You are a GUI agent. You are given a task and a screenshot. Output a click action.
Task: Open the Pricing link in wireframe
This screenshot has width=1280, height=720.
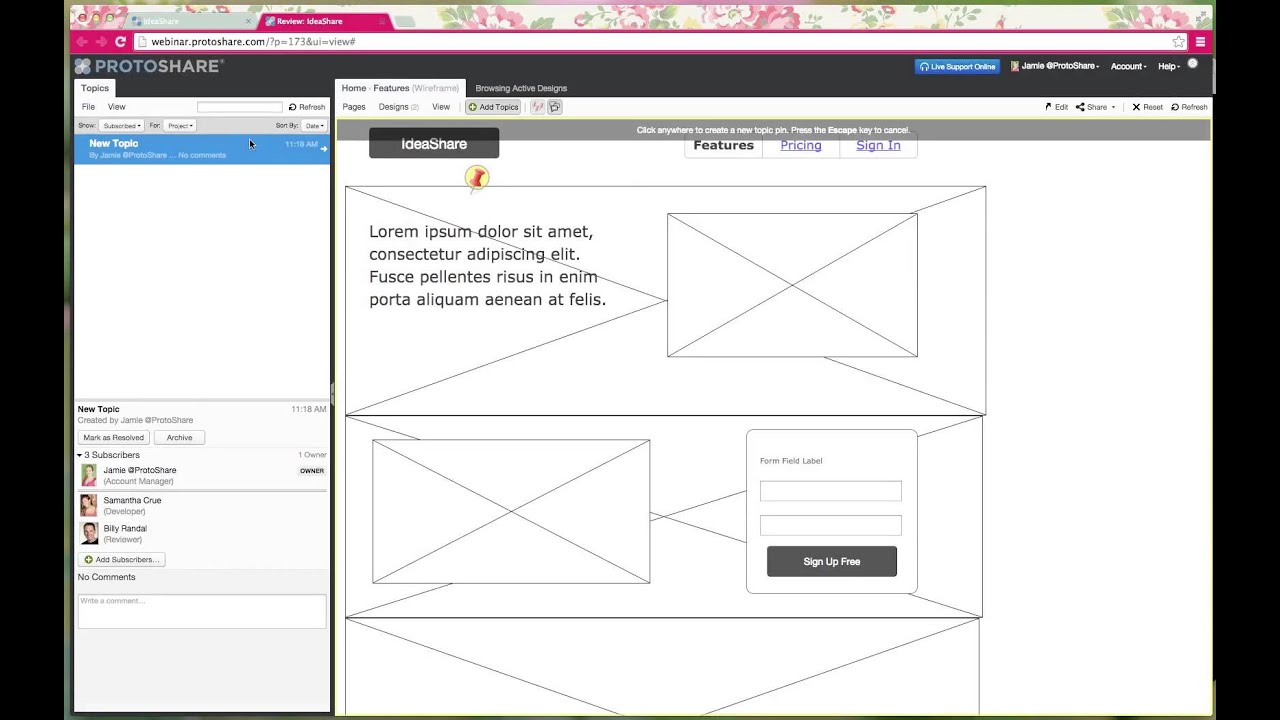pyautogui.click(x=801, y=145)
